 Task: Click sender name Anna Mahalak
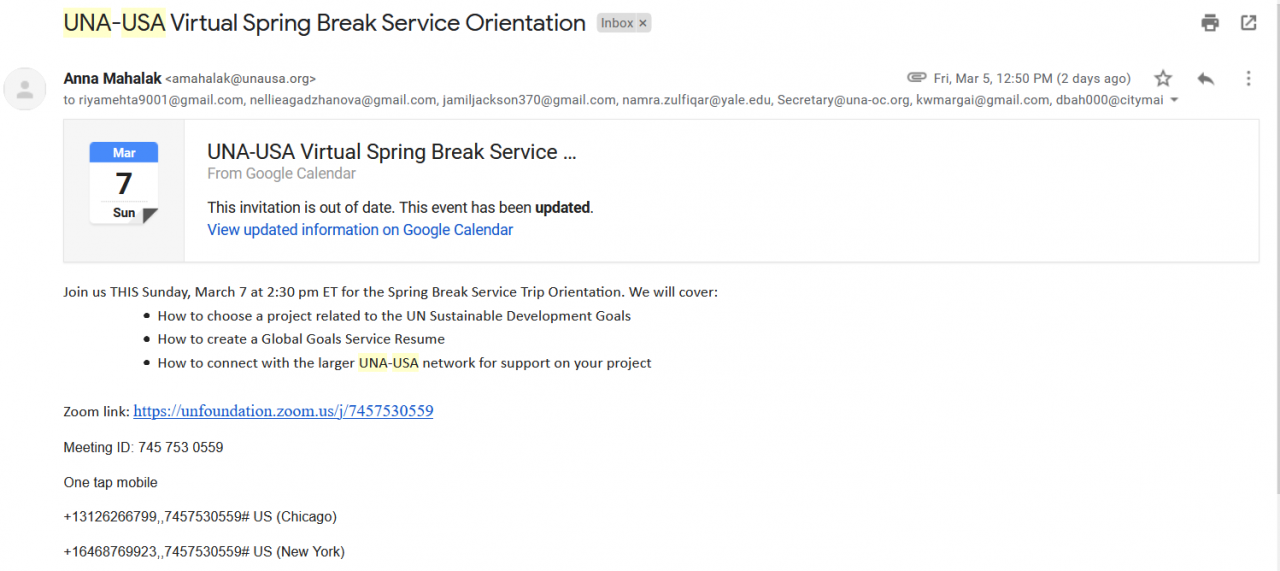(x=111, y=78)
